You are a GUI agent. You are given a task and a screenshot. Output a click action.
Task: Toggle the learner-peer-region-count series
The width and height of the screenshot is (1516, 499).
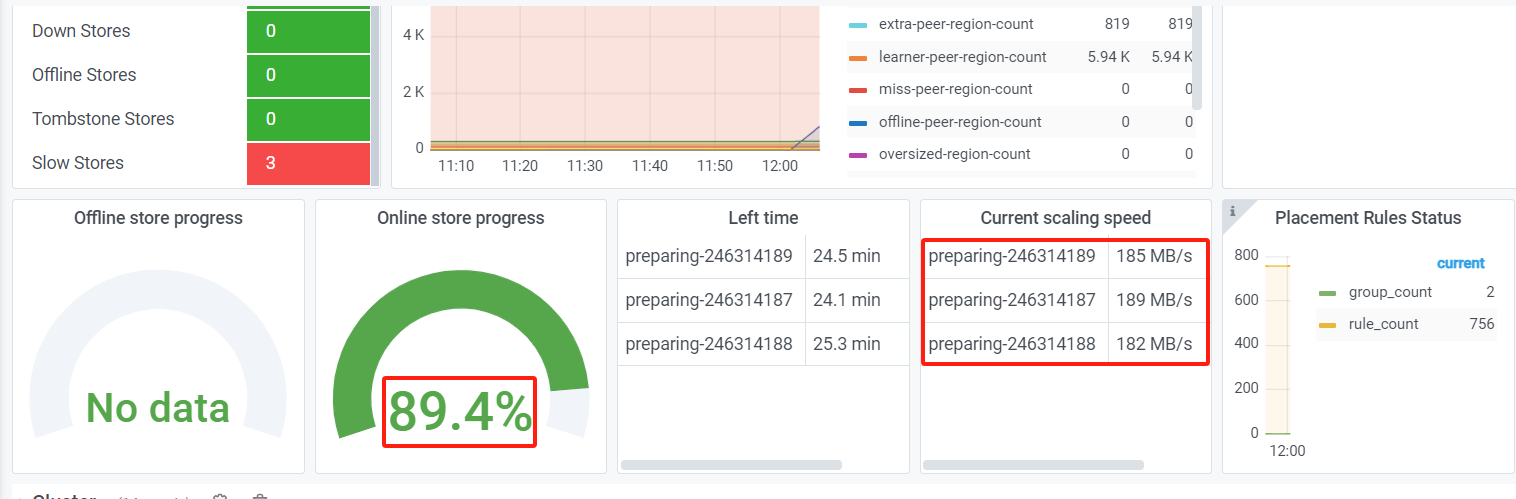pyautogui.click(x=963, y=57)
